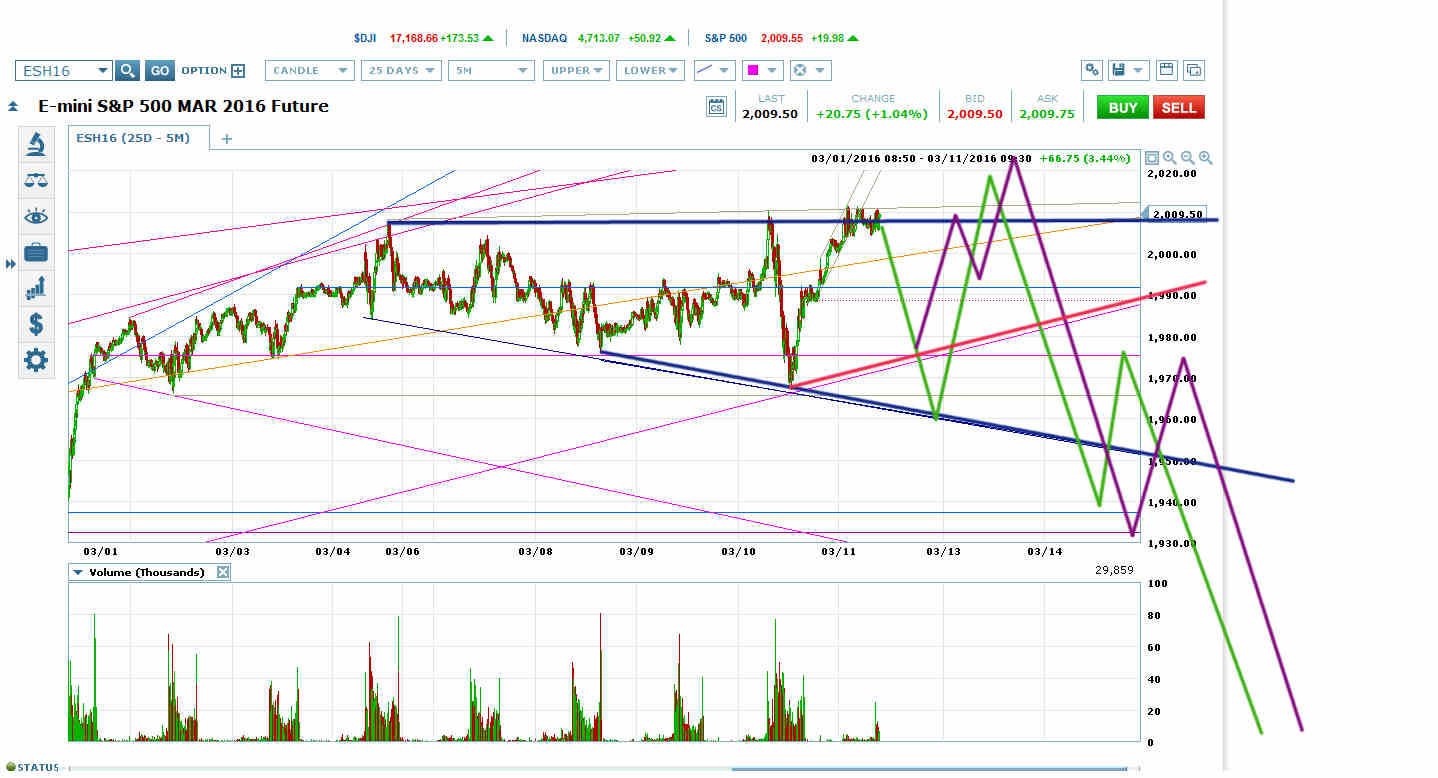
Task: Open the 25 DAYS range dropdown
Action: (x=401, y=70)
